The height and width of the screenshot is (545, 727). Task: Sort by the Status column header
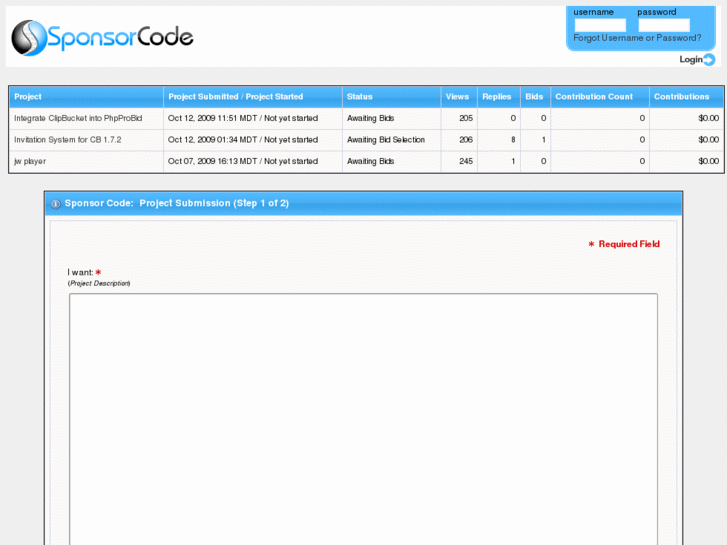click(x=360, y=96)
